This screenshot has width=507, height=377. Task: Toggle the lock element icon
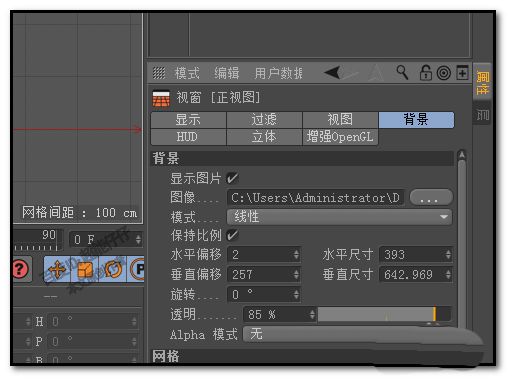pyautogui.click(x=426, y=73)
